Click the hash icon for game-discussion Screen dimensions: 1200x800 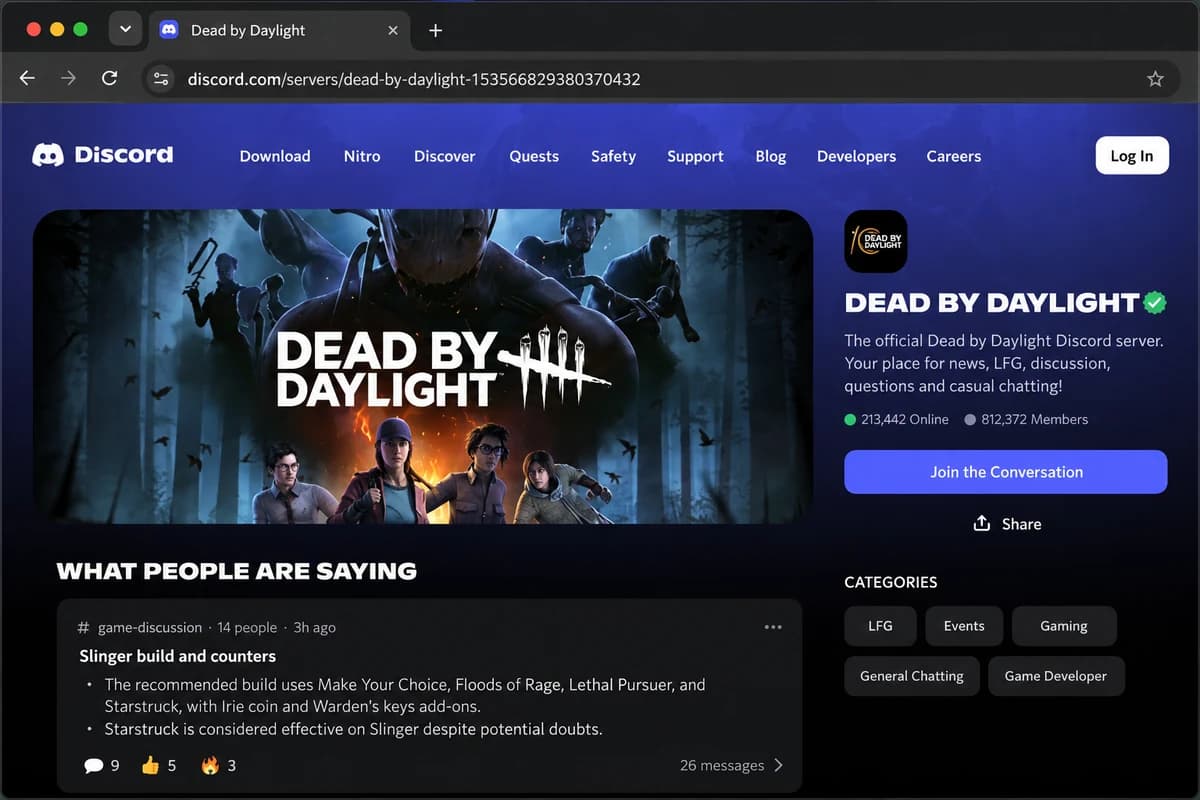pyautogui.click(x=84, y=627)
